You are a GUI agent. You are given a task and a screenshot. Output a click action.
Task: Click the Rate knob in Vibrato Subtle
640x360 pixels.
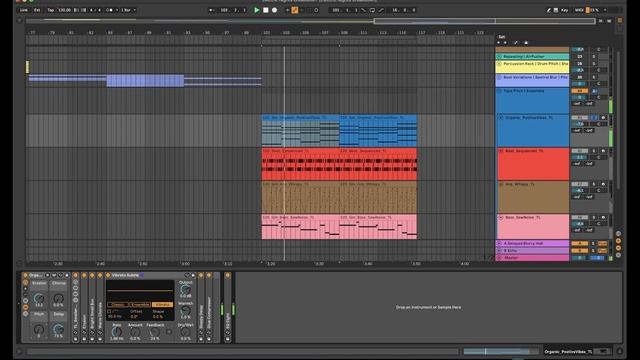pyautogui.click(x=116, y=332)
